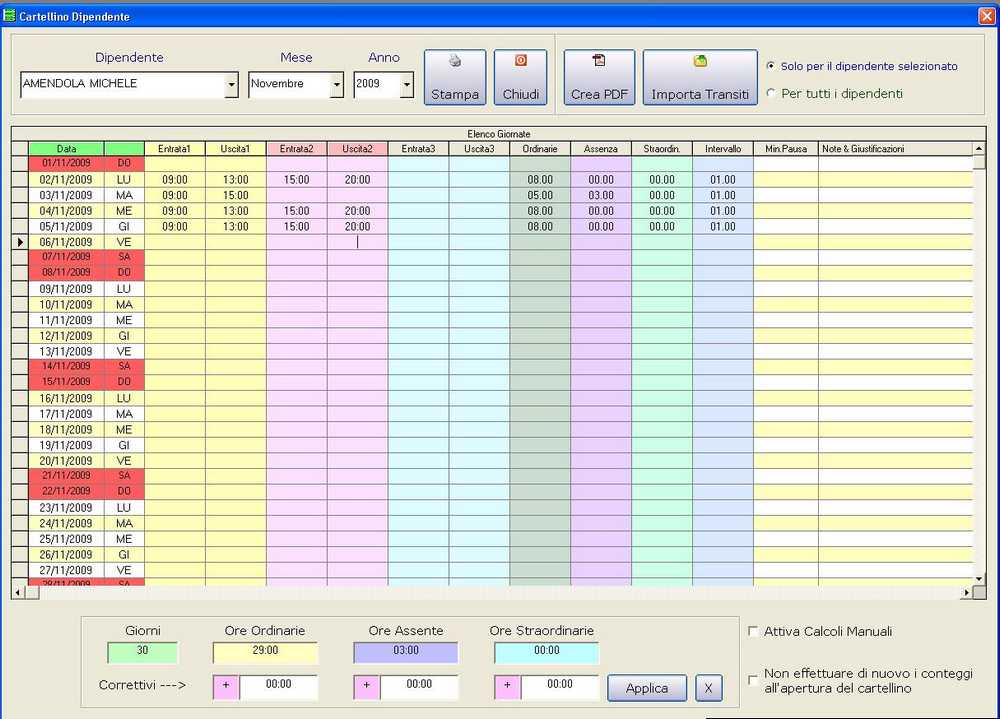Viewport: 1000px width, 719px height.
Task: Toggle the plus sign for Ore Ordinarie correction
Action: coord(226,686)
